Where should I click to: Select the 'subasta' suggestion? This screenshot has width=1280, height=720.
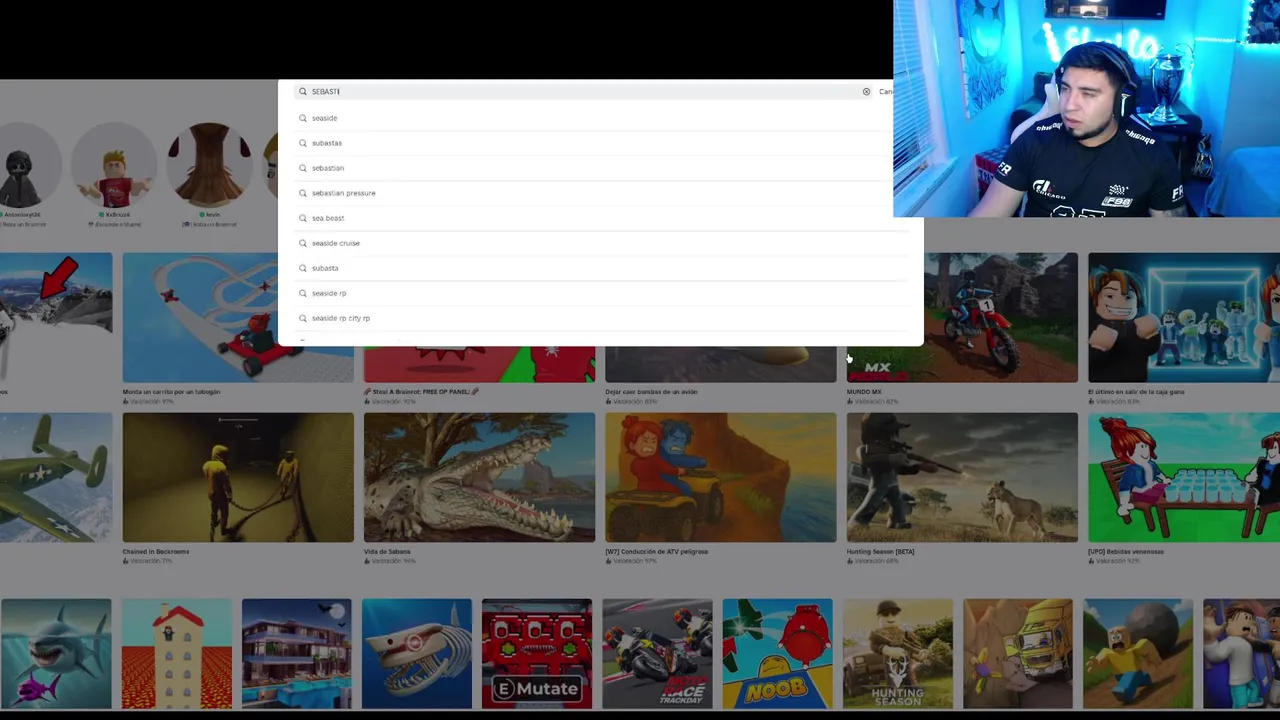324,268
